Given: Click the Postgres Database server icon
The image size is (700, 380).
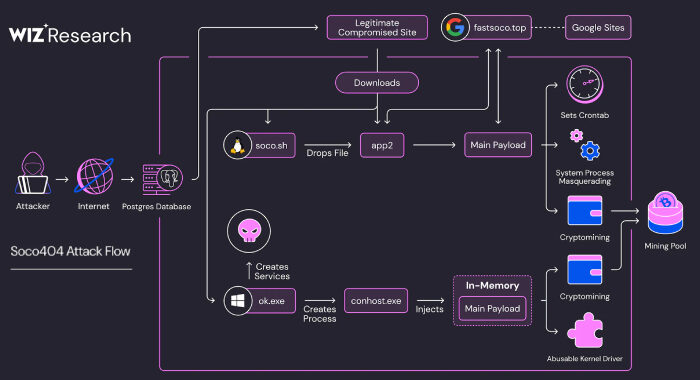Looking at the screenshot, I should [x=162, y=179].
